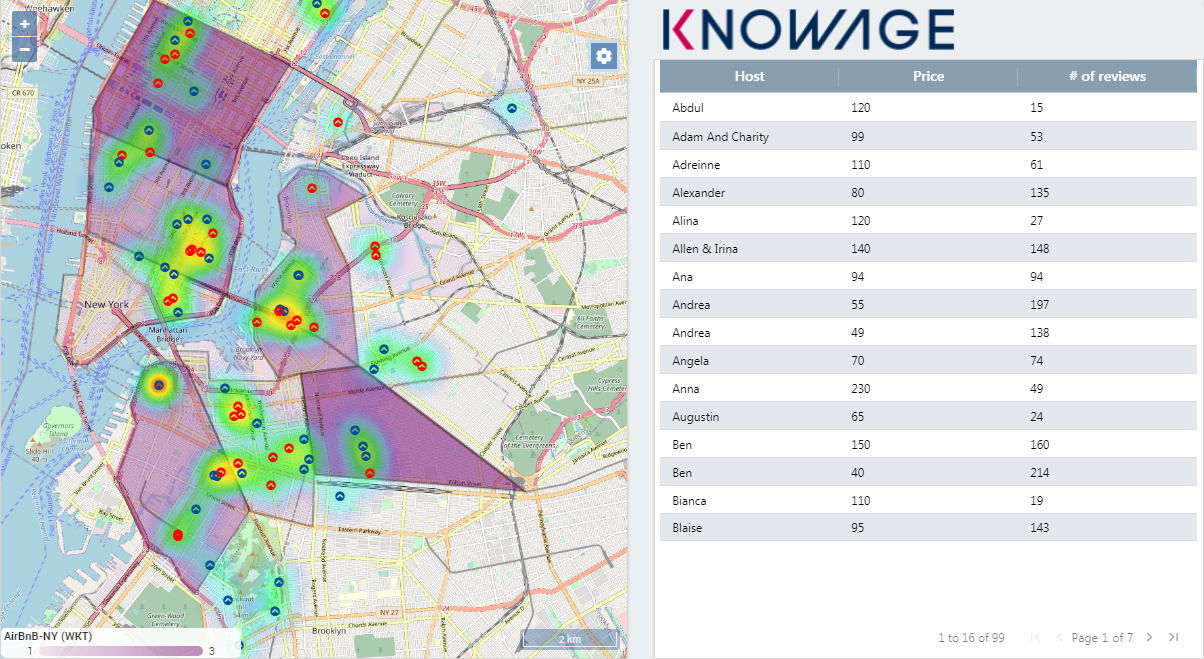Jump to the last table page
This screenshot has width=1204, height=659.
[1174, 637]
